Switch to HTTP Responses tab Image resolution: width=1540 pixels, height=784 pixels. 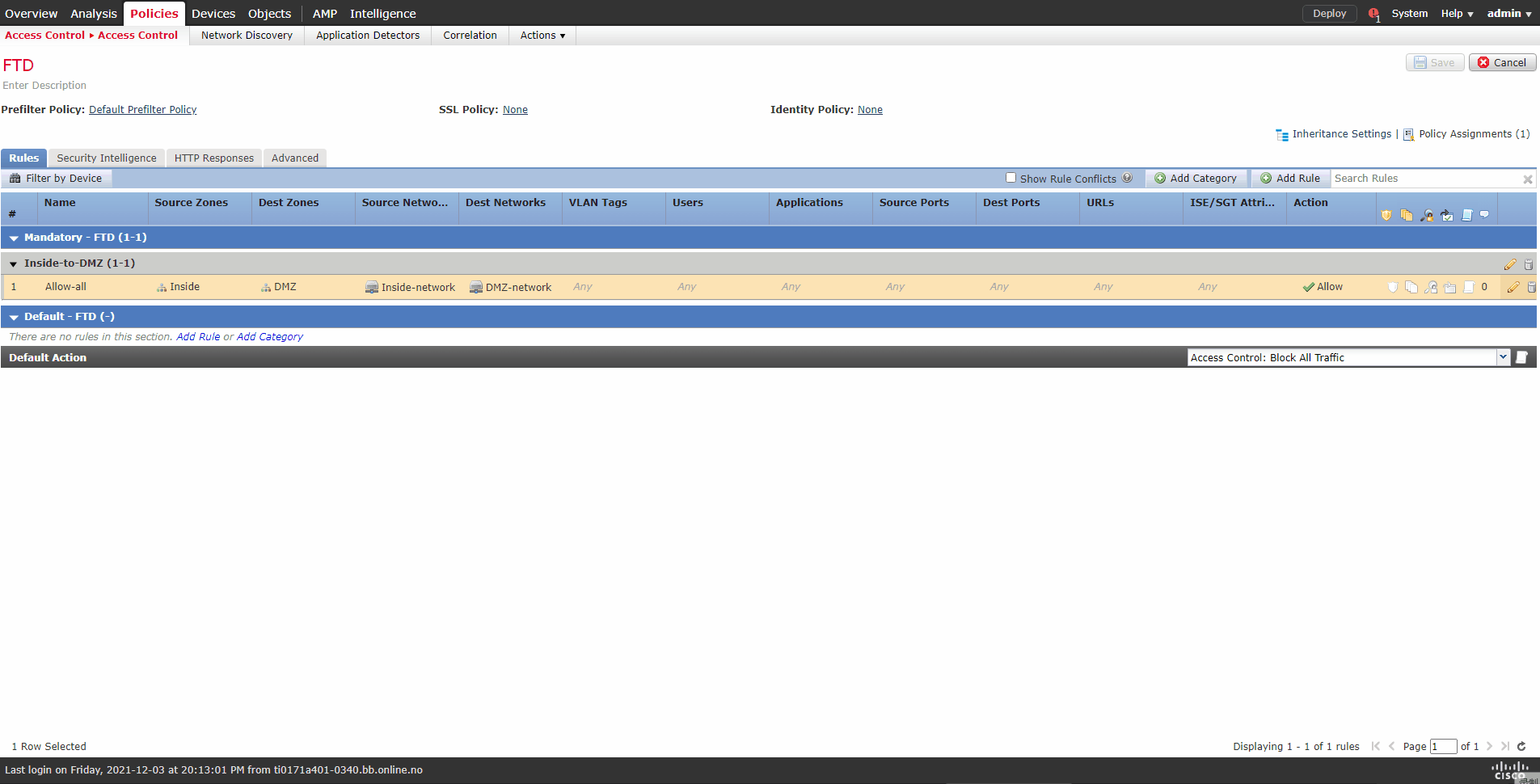(214, 158)
